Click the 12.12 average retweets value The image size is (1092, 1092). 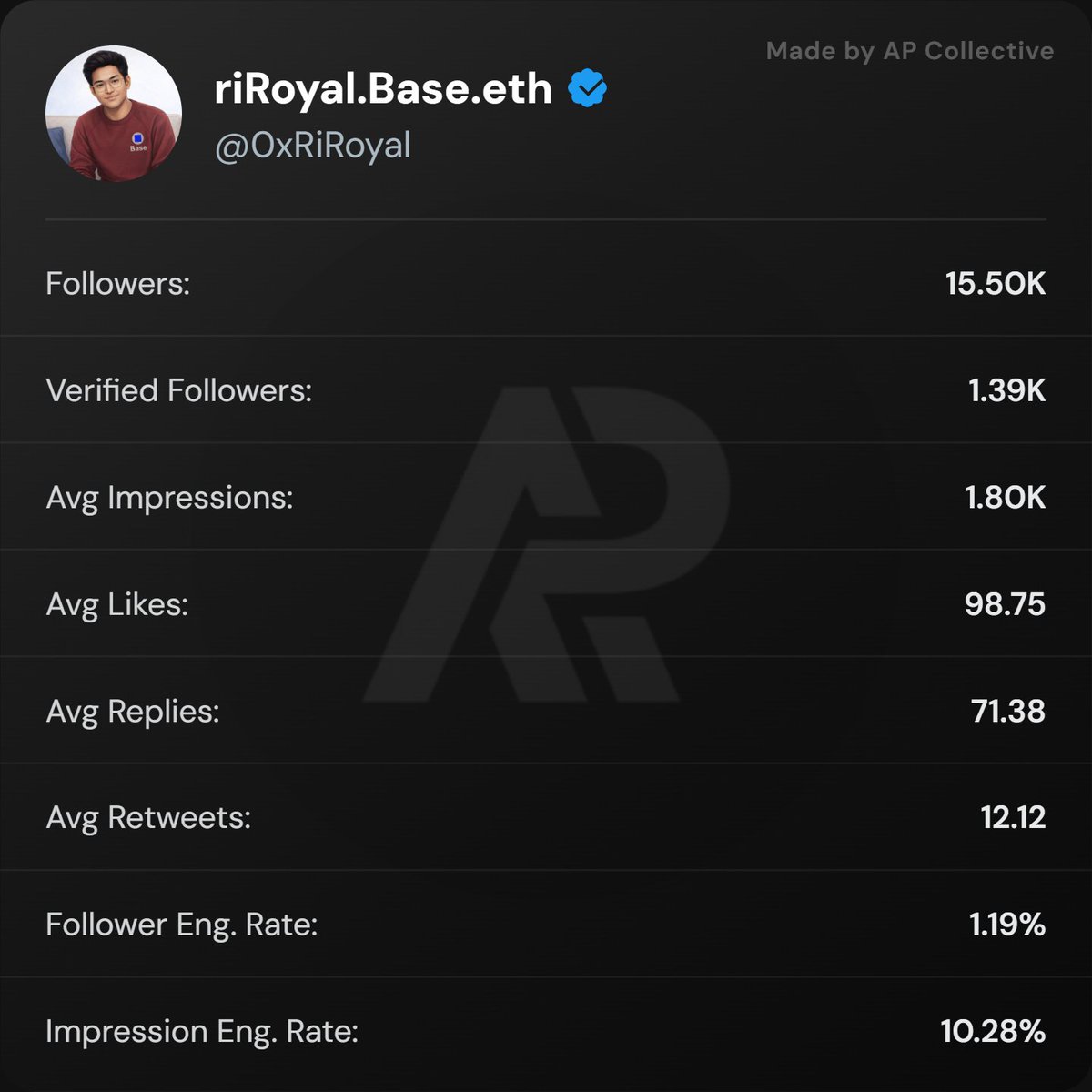pos(1013,817)
